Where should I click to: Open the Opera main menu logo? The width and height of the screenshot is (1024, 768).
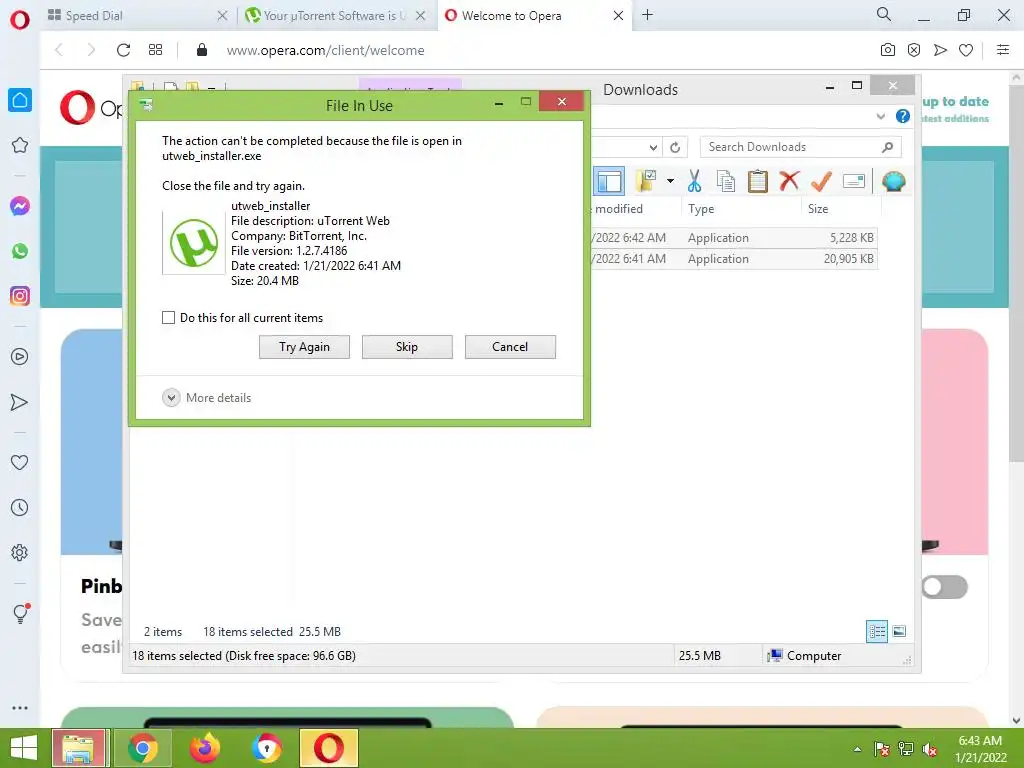(x=20, y=20)
